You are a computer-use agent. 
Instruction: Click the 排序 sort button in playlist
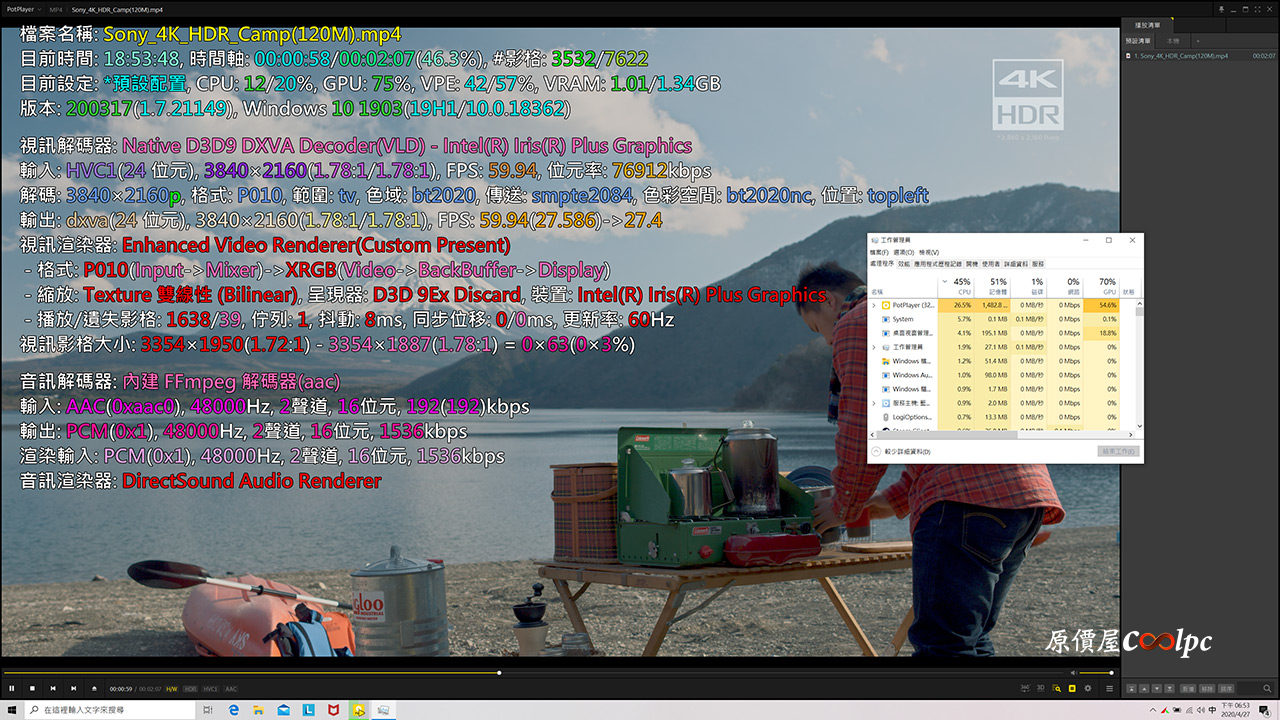tap(1226, 688)
